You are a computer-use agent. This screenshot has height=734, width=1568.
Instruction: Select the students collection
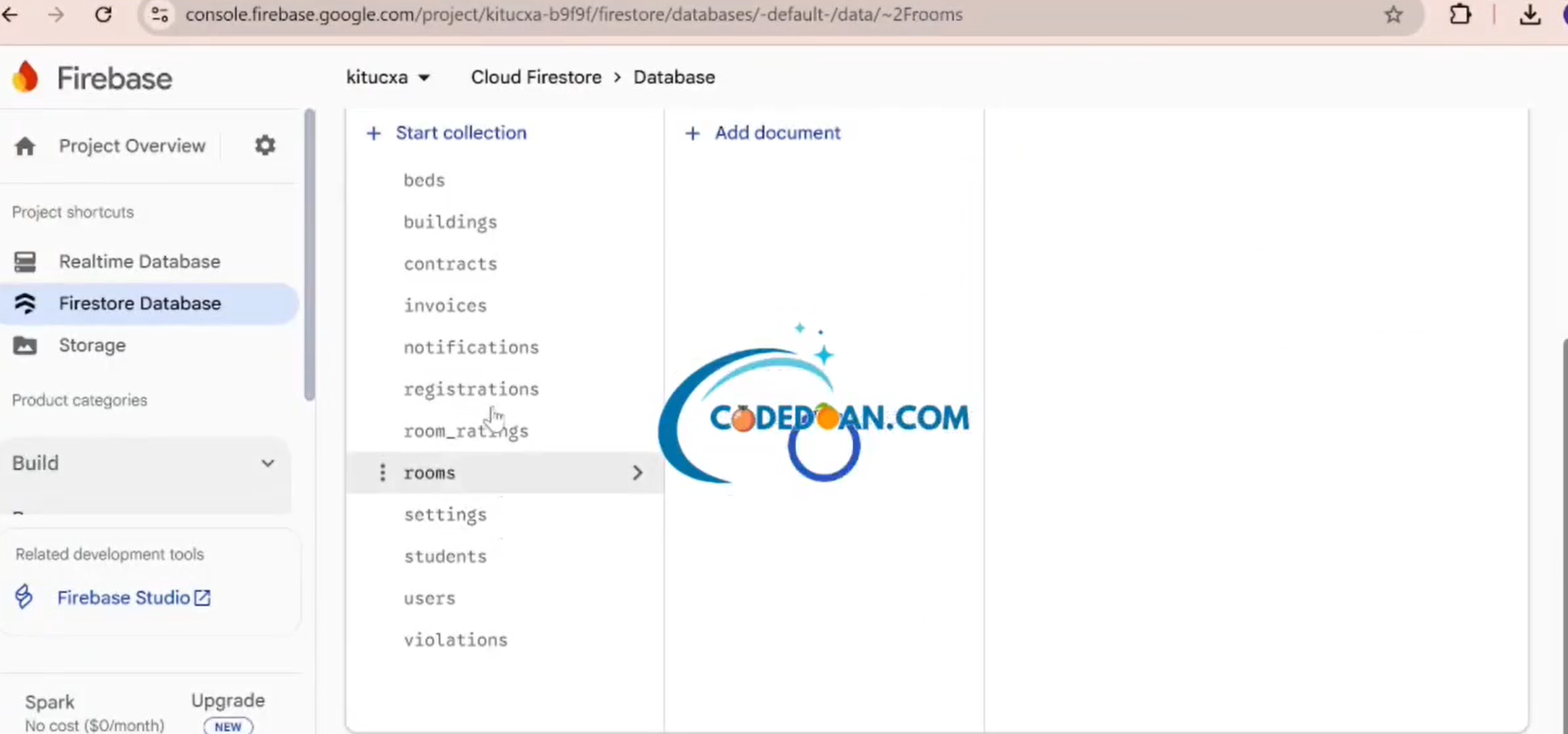445,556
